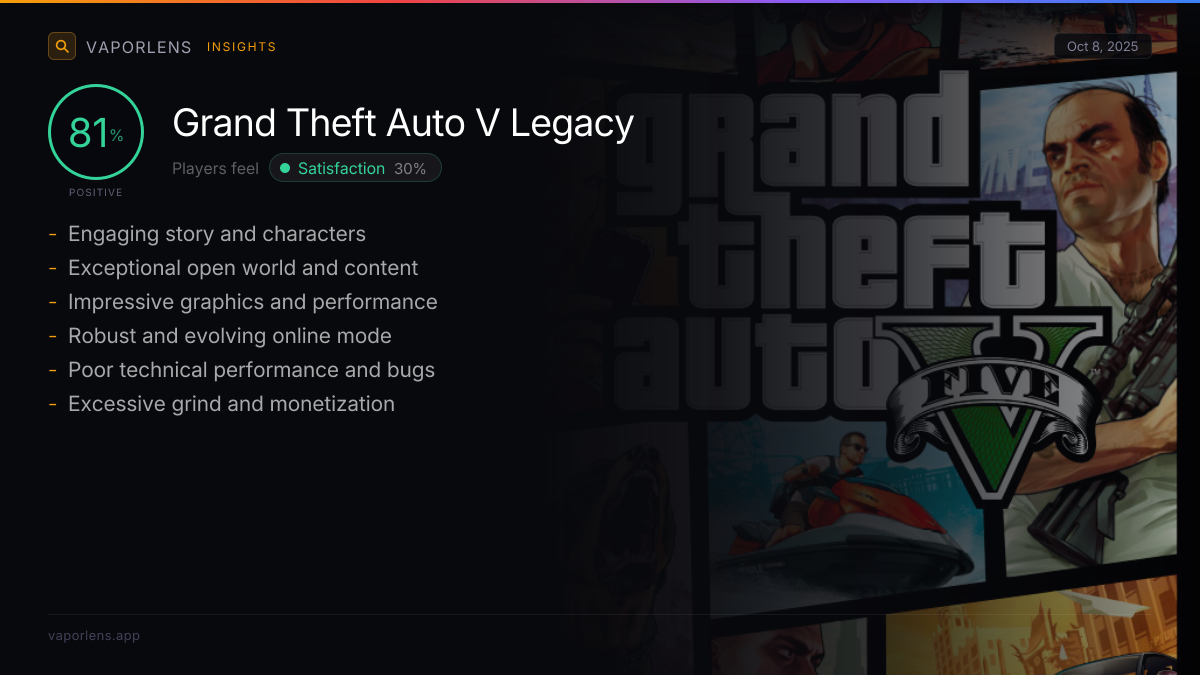Select "Exceptional open world and content" point
1200x675 pixels.
243,268
